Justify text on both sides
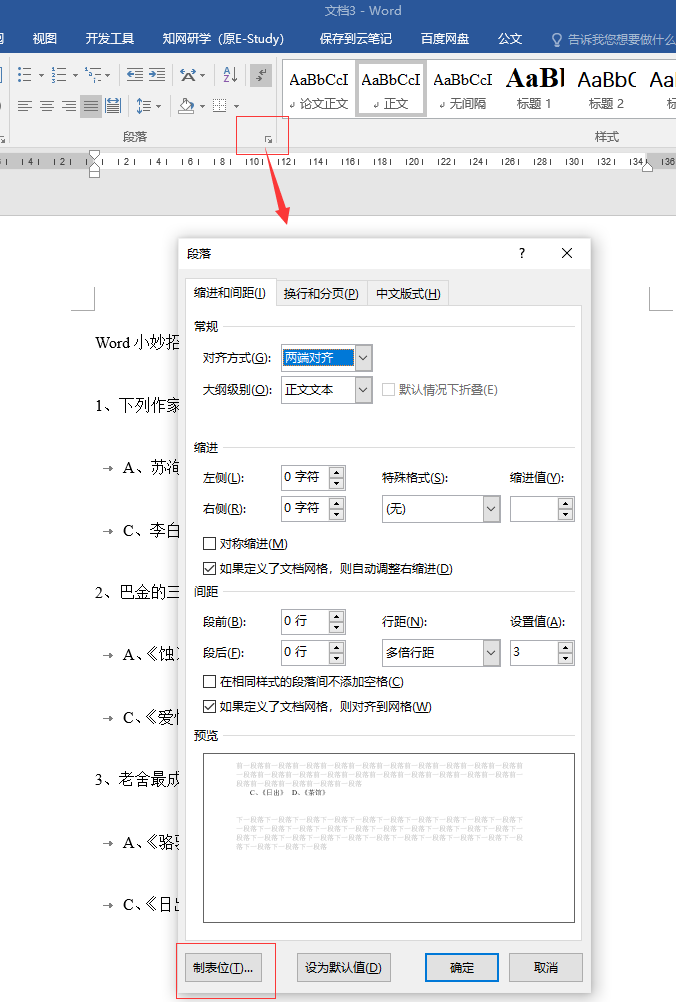 (91, 105)
